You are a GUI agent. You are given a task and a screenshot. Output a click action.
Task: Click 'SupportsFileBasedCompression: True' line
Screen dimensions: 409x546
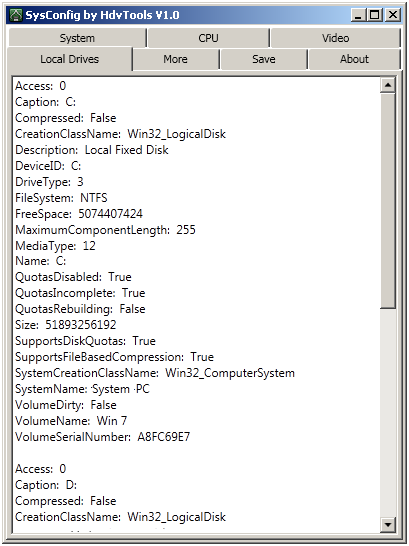pos(115,357)
